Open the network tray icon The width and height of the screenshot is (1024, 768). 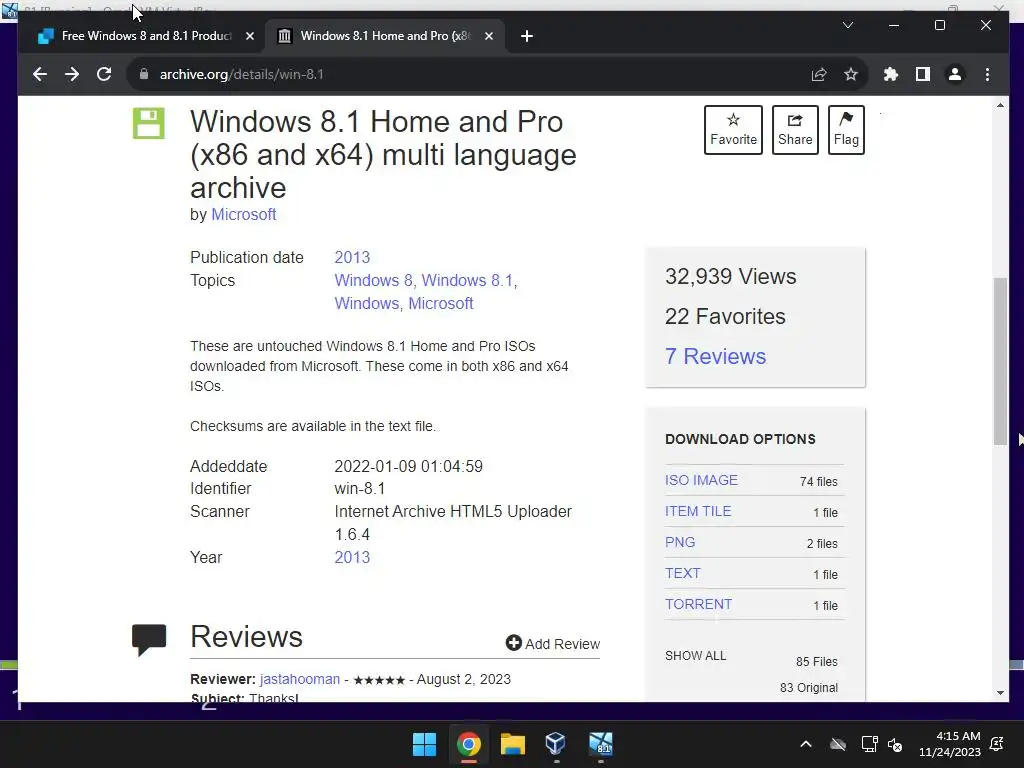[869, 744]
